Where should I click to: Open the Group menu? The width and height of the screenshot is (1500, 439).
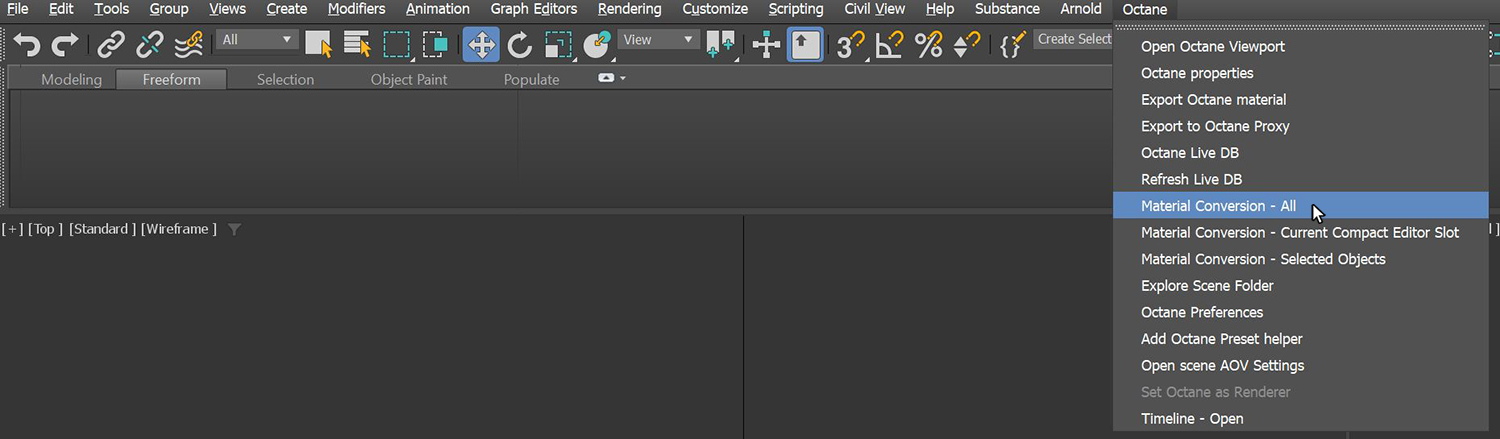pos(169,9)
